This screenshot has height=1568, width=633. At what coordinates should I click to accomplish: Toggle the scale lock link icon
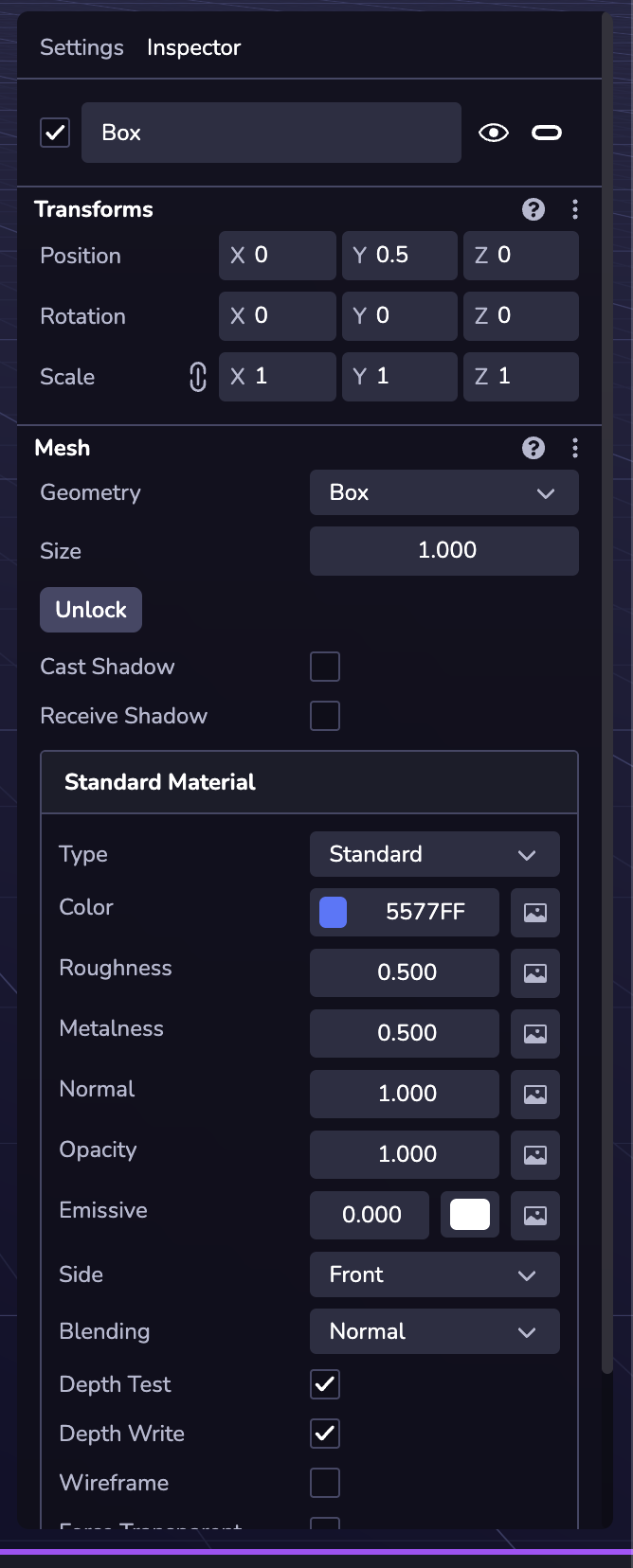pyautogui.click(x=197, y=377)
